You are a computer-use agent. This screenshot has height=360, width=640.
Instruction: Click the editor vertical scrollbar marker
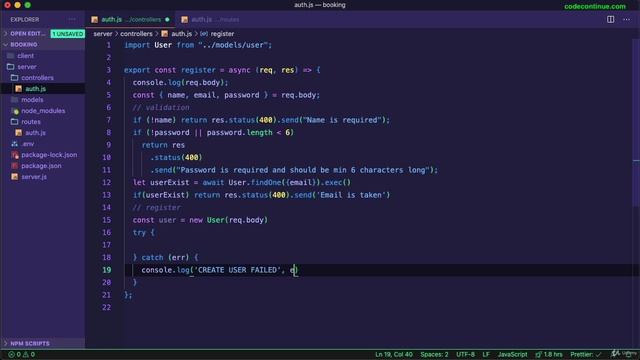coord(636,161)
